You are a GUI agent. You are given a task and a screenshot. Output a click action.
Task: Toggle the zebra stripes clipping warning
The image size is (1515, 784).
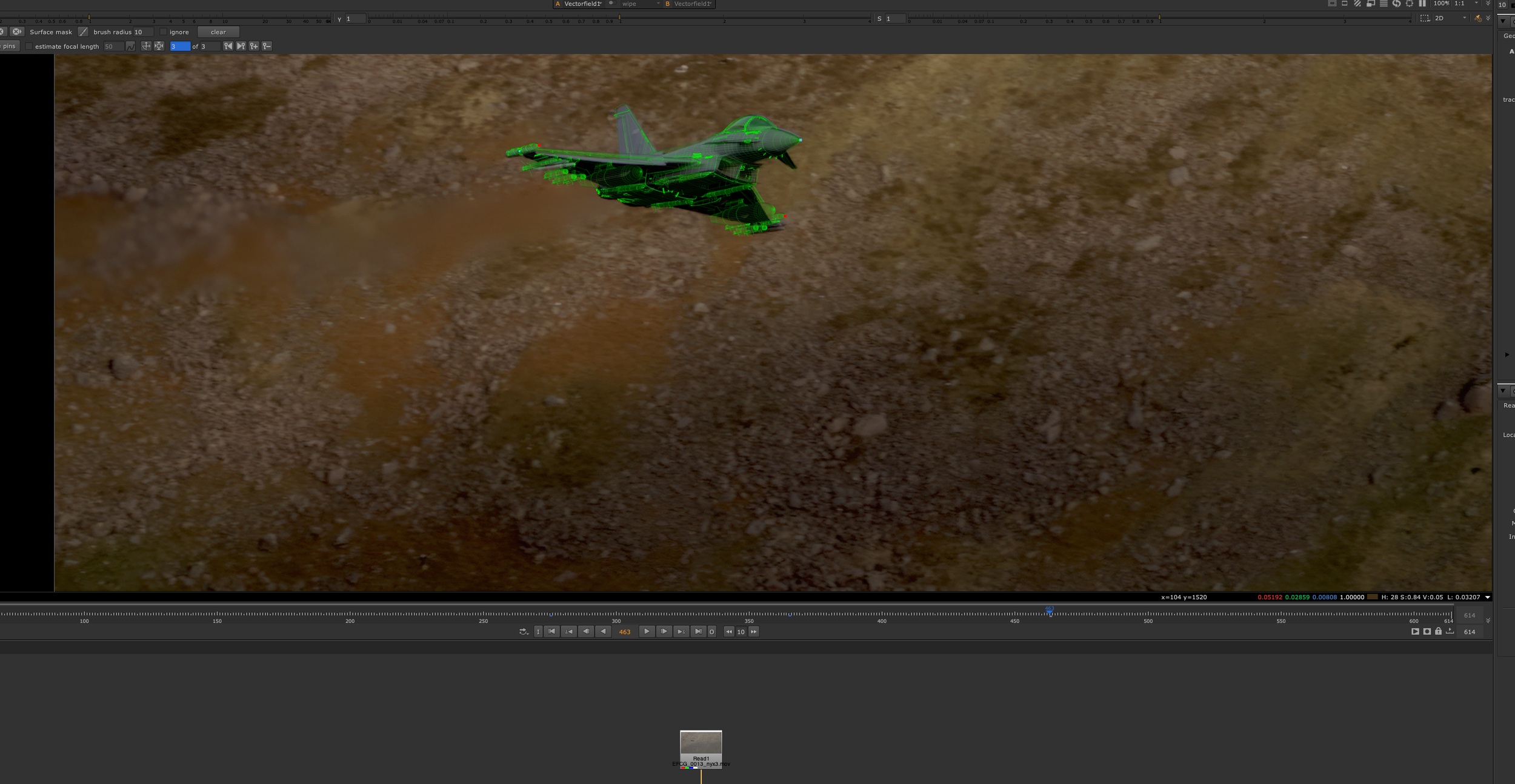point(1357,4)
